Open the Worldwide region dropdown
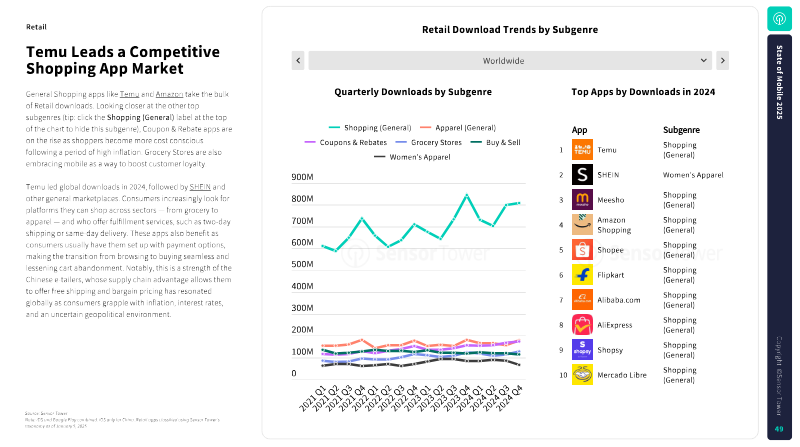Image resolution: width=800 pixels, height=447 pixels. pyautogui.click(x=510, y=60)
